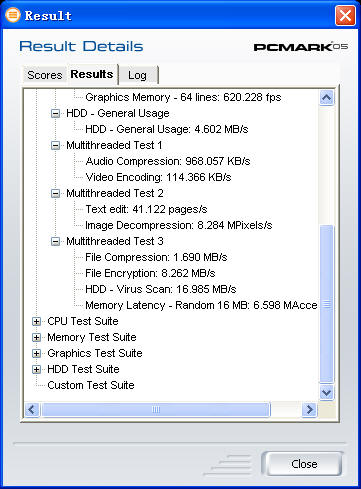Screen dimensions: 361x489
Task: Click the Close button at the bottom
Action: point(304,463)
